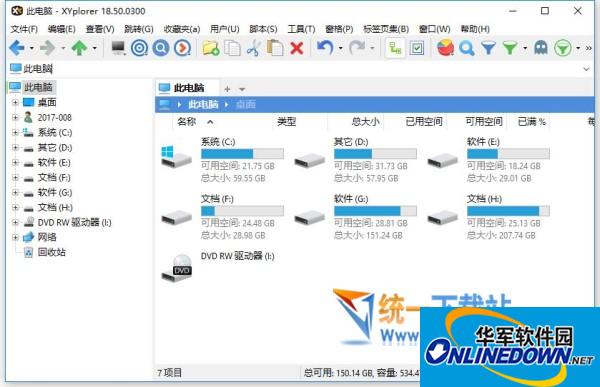Open the green filter dropdown arrow
The height and width of the screenshot is (387, 600).
coord(525,48)
